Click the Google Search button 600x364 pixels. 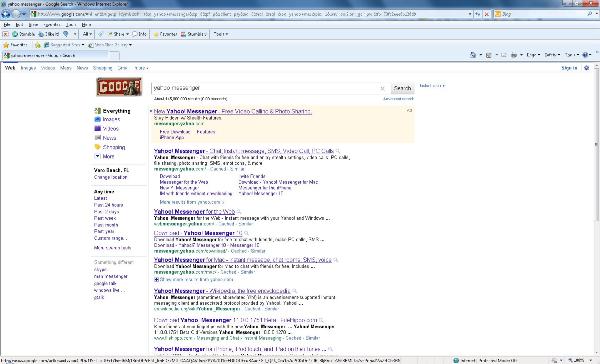(402, 88)
